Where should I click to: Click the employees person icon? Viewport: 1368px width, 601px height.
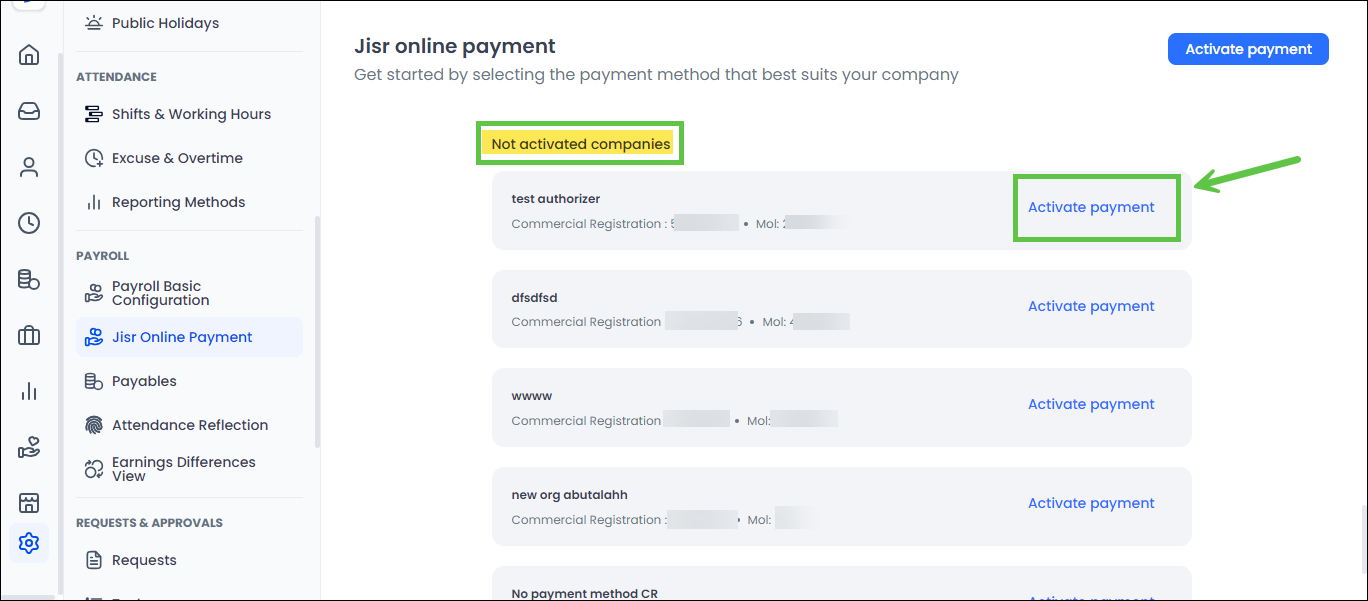(29, 167)
